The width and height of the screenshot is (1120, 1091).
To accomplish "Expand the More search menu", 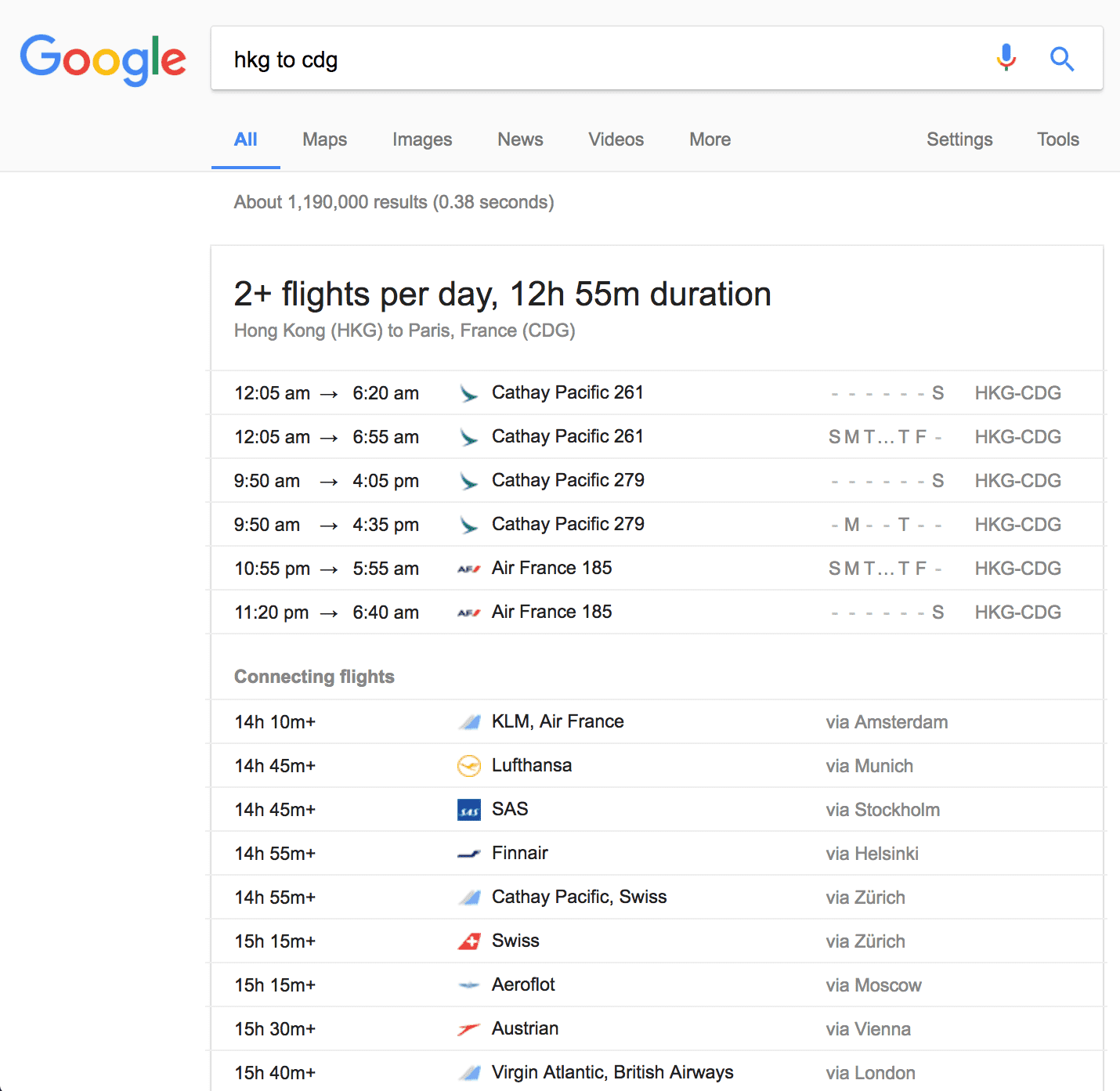I will point(710,139).
